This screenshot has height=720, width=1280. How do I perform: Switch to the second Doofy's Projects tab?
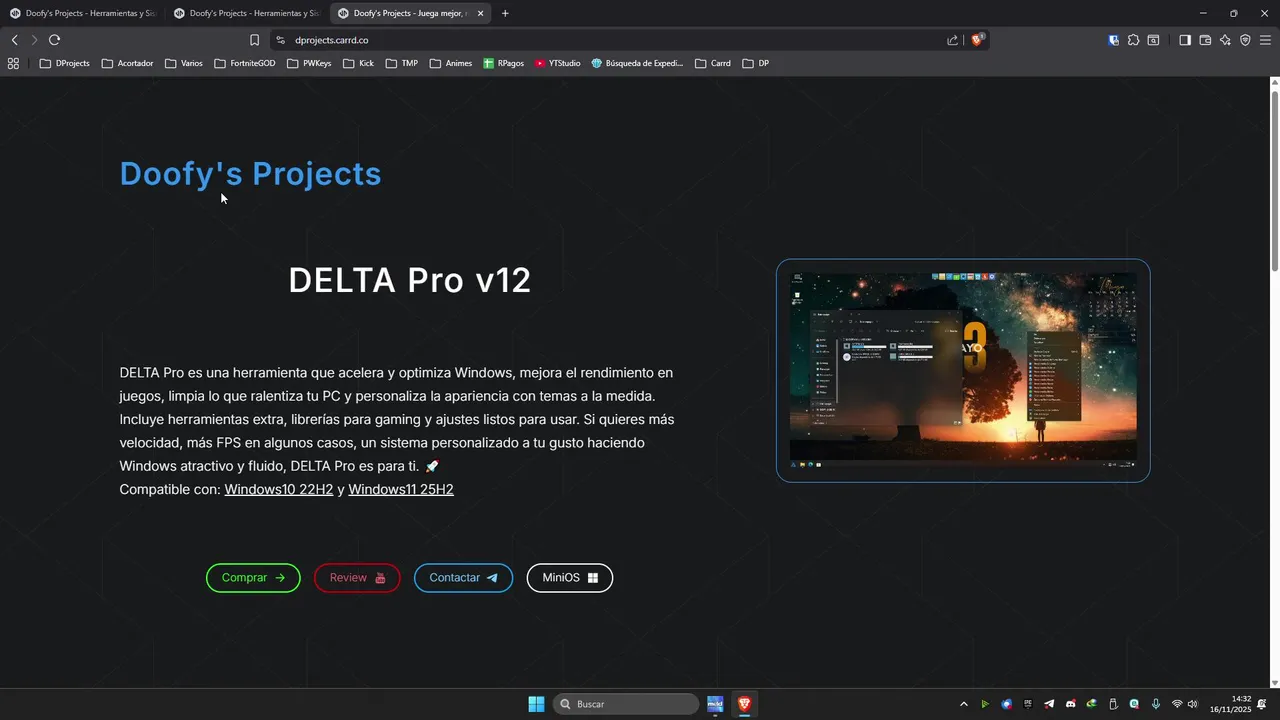pos(246,14)
